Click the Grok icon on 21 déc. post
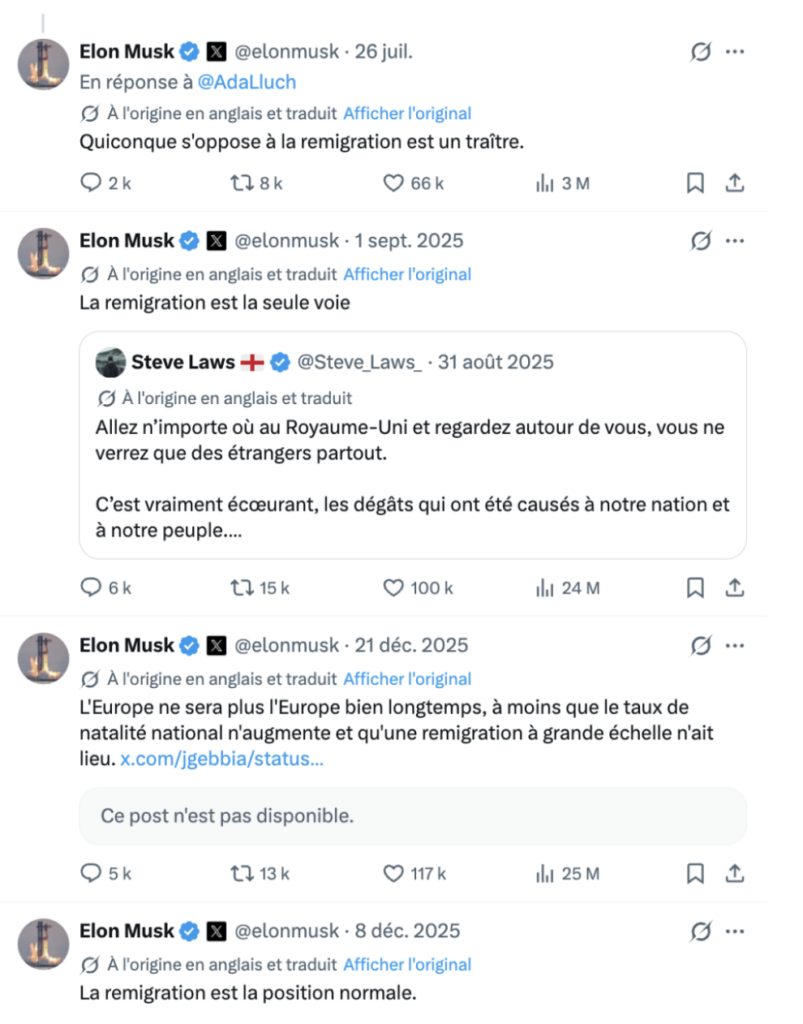Viewport: 803px width, 1024px height. click(x=701, y=646)
